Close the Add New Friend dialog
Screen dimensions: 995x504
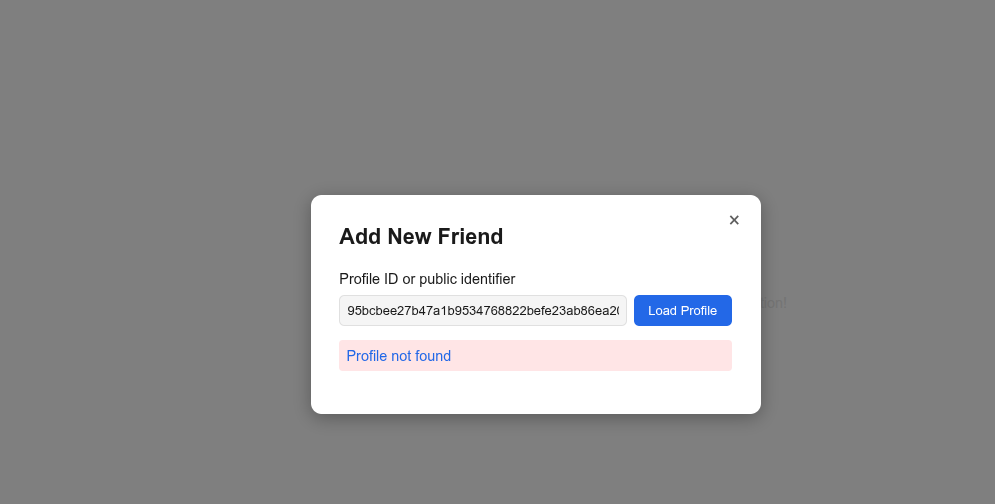(x=734, y=220)
